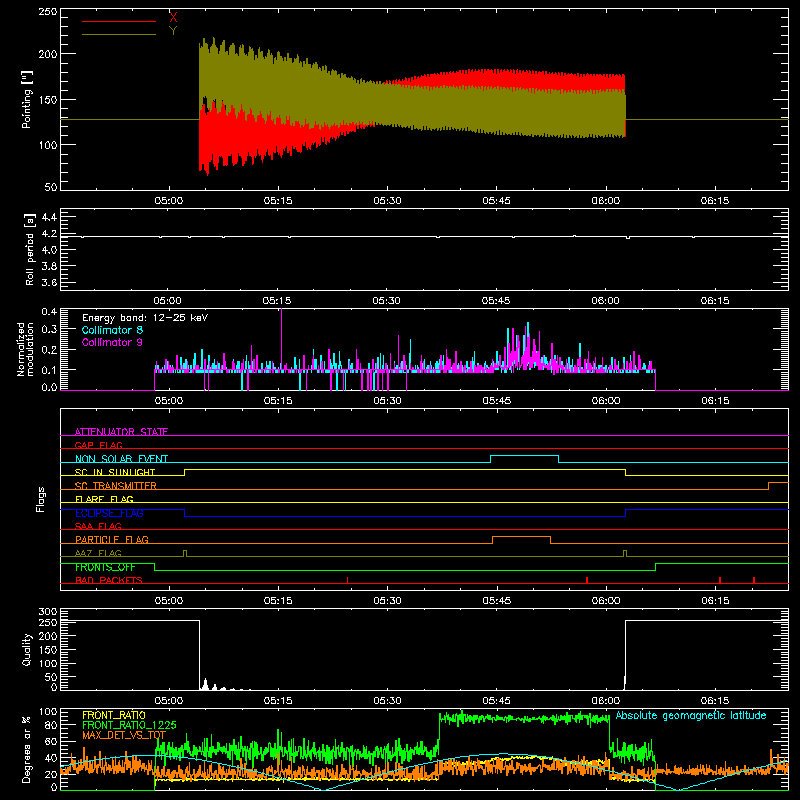
Task: Click the 06:15 tick under the Pointing plot
Action: (715, 201)
